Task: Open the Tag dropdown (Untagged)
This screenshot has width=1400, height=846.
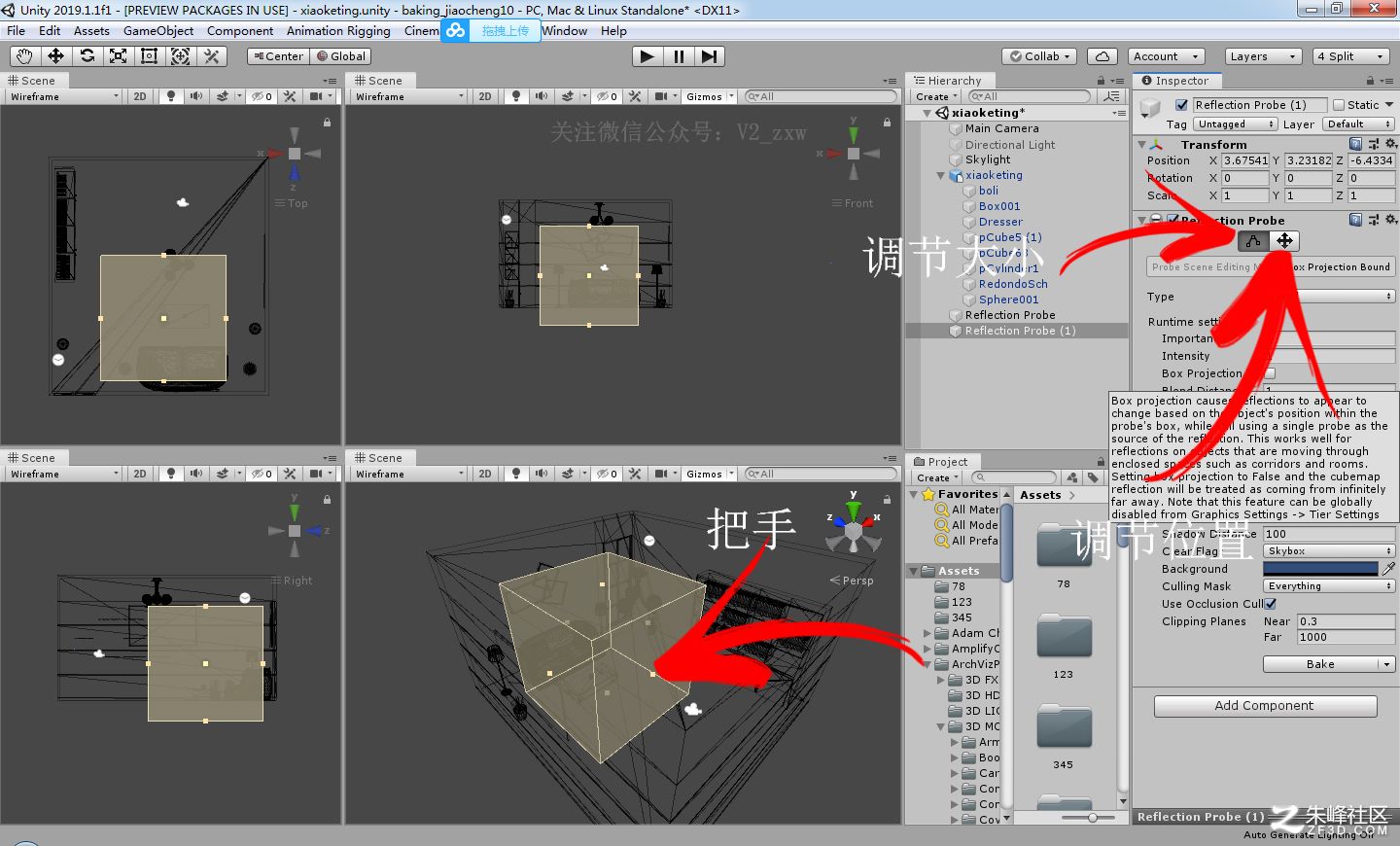Action: click(1235, 124)
